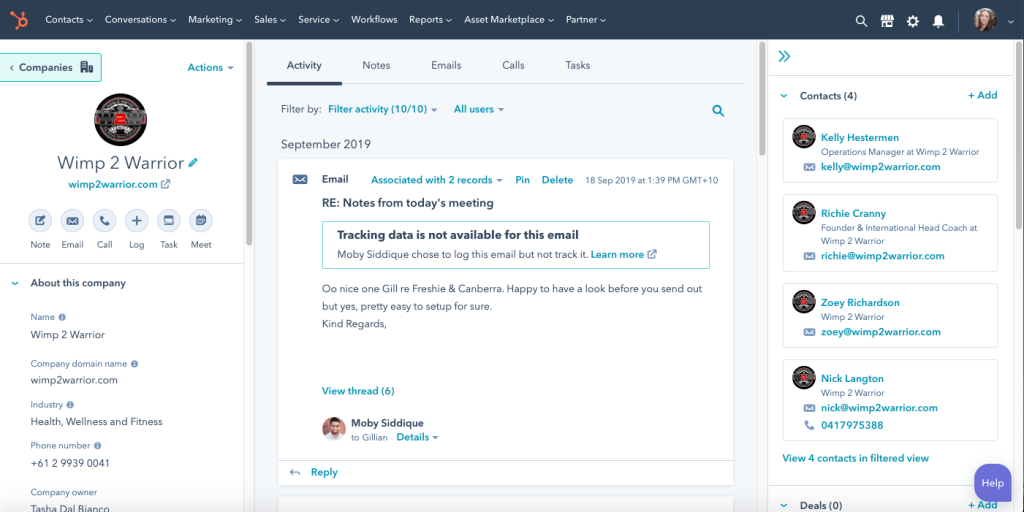
Task: Open the Partner navigation menu
Action: [586, 20]
